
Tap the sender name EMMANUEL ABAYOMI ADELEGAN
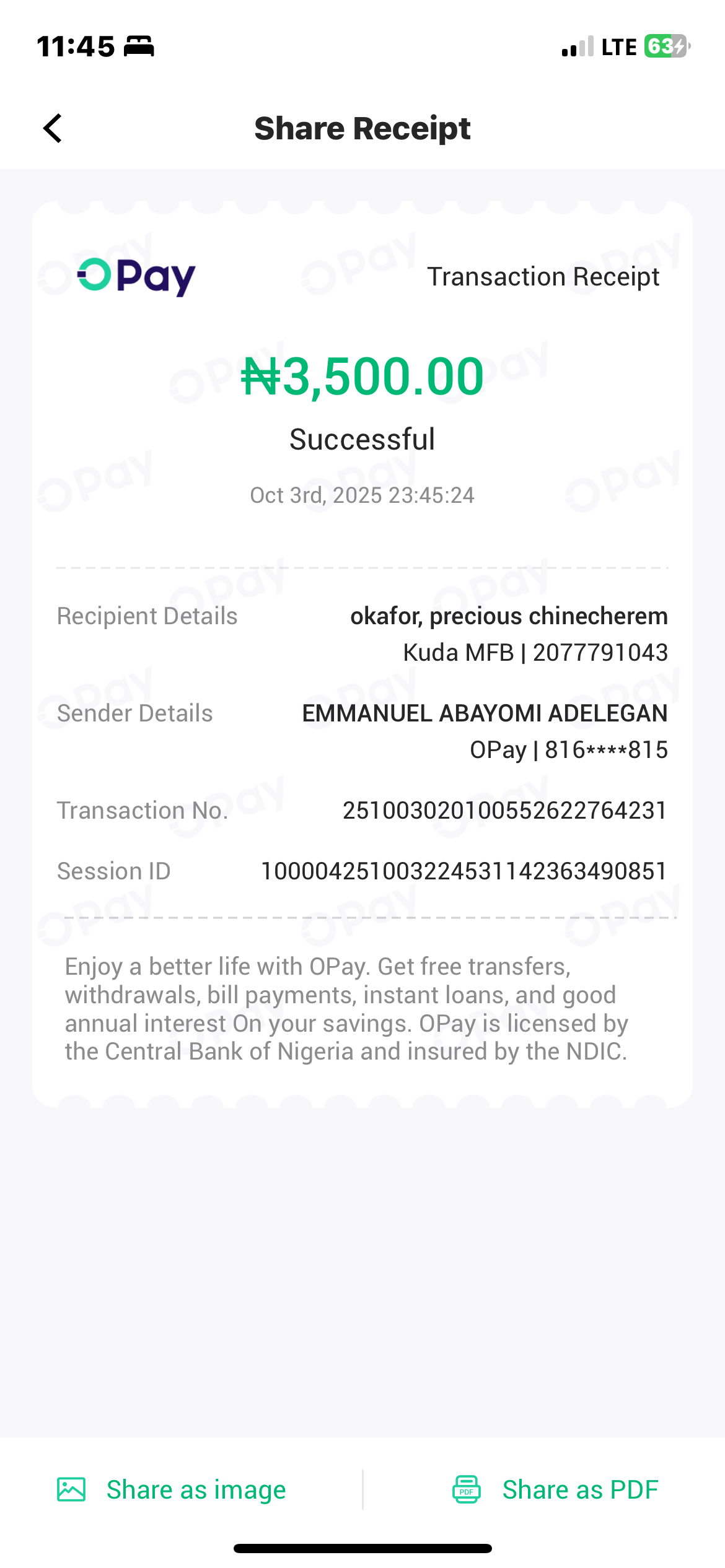(485, 713)
